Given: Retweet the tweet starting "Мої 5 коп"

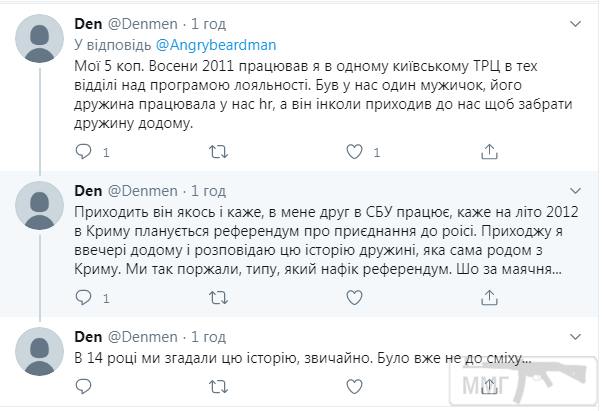Looking at the screenshot, I should click(x=217, y=152).
